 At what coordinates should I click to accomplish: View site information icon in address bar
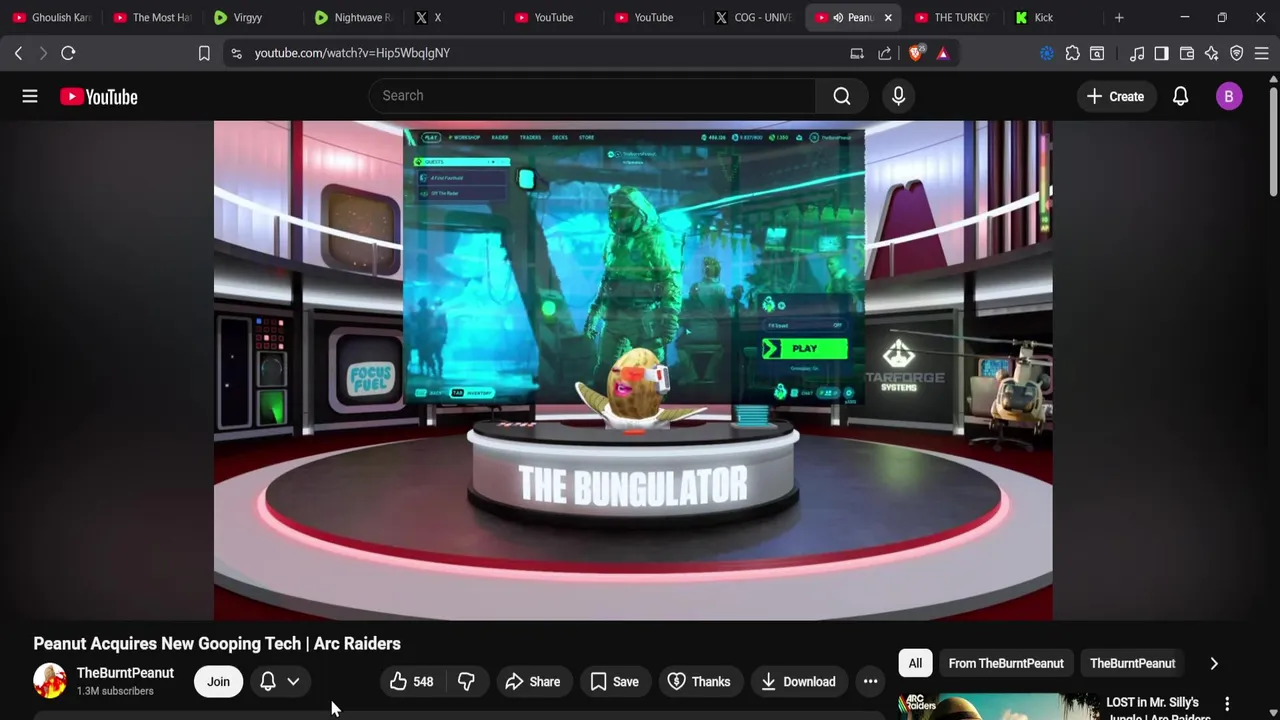[236, 53]
